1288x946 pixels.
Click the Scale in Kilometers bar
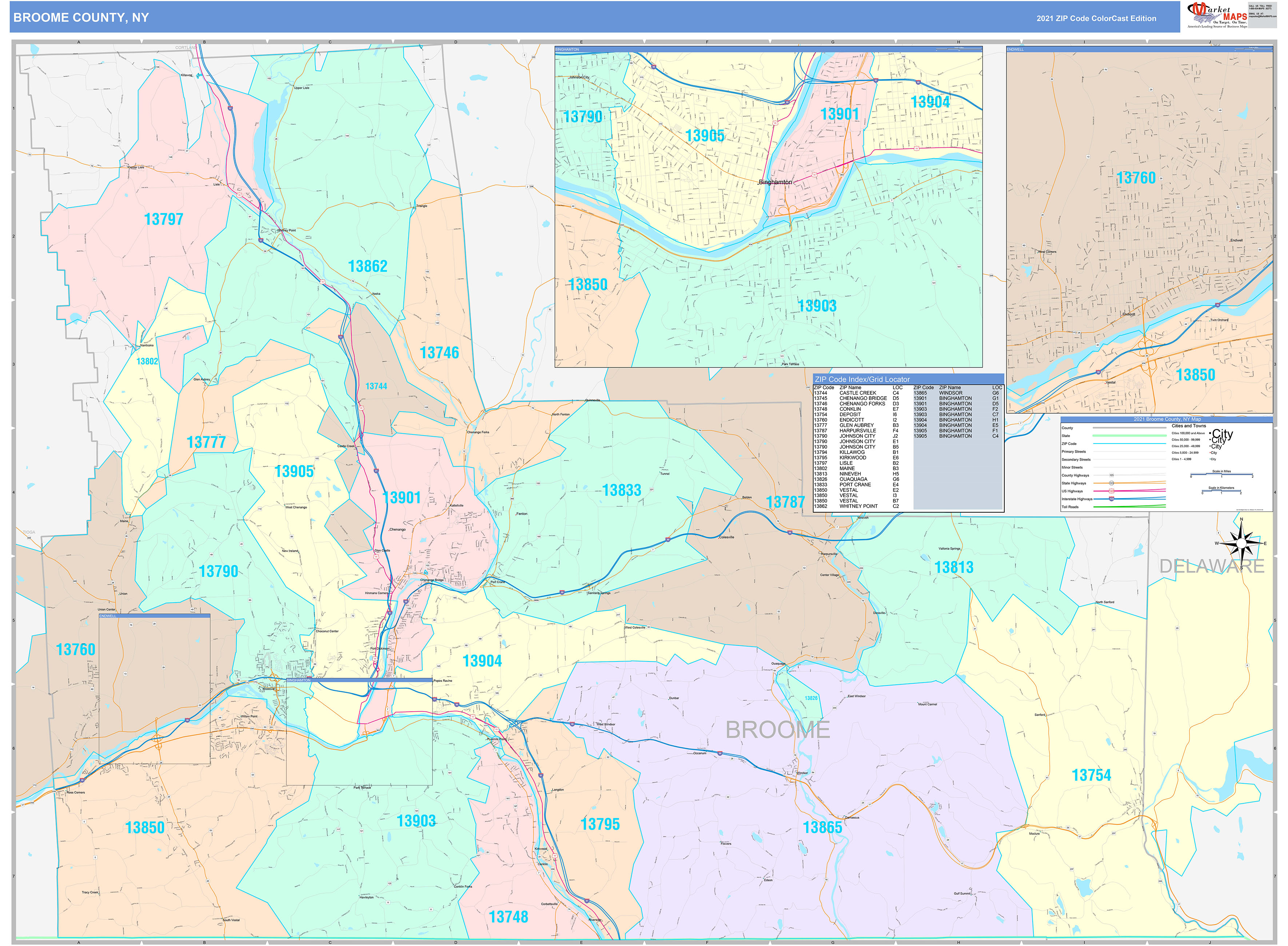coord(1221,491)
